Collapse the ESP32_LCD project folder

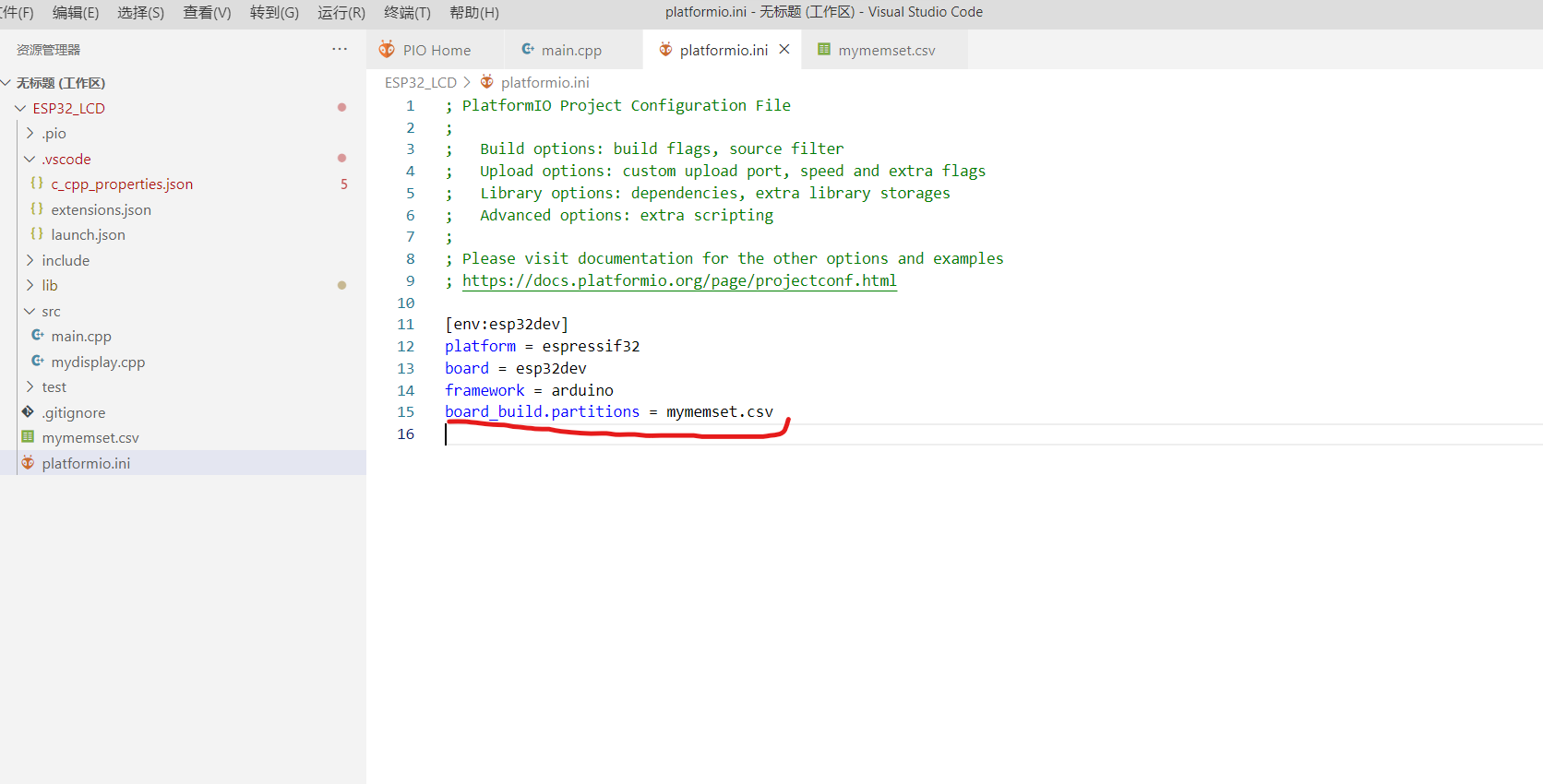coord(20,108)
